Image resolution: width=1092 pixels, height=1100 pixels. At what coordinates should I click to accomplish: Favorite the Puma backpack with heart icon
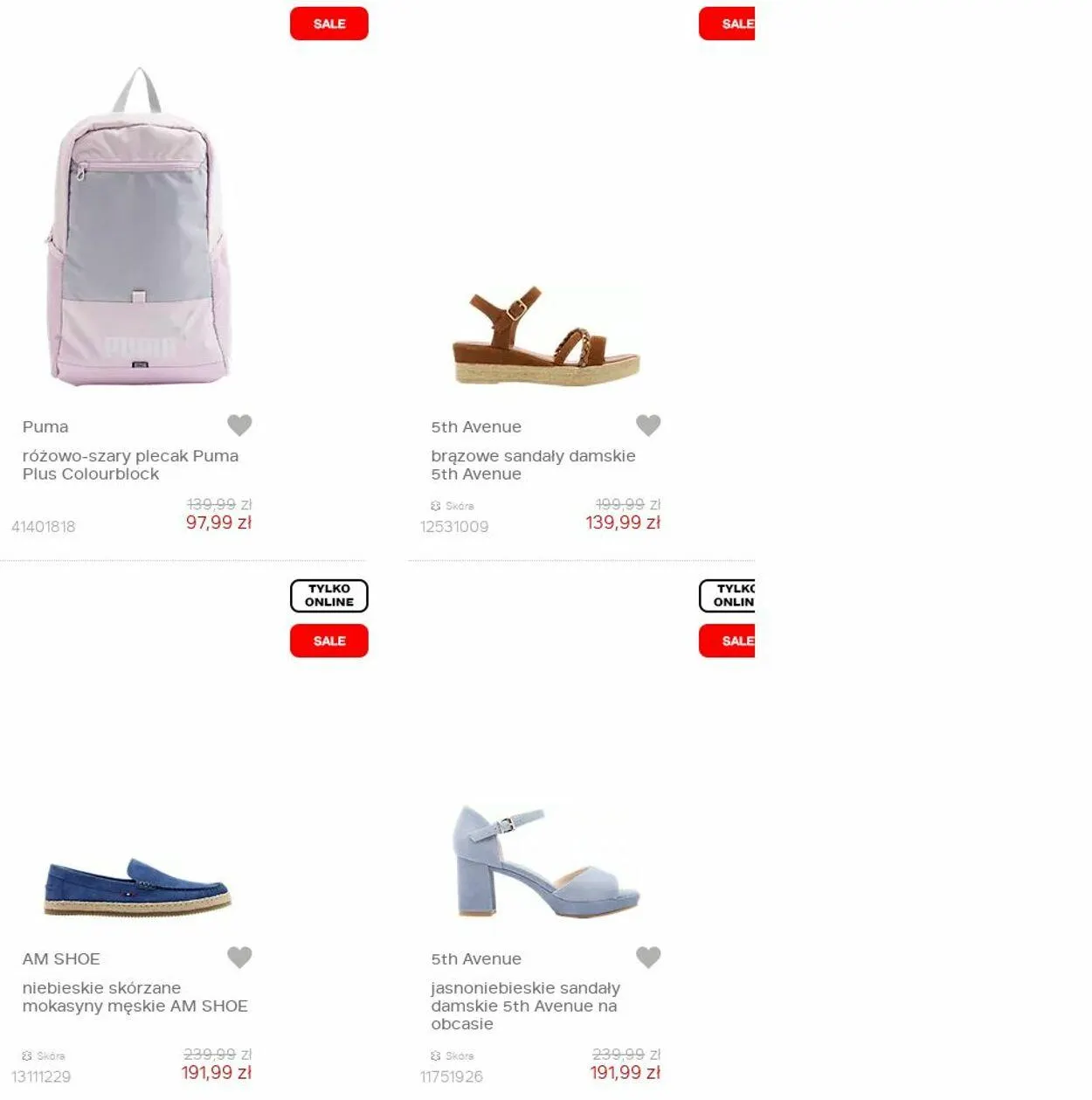[x=239, y=425]
